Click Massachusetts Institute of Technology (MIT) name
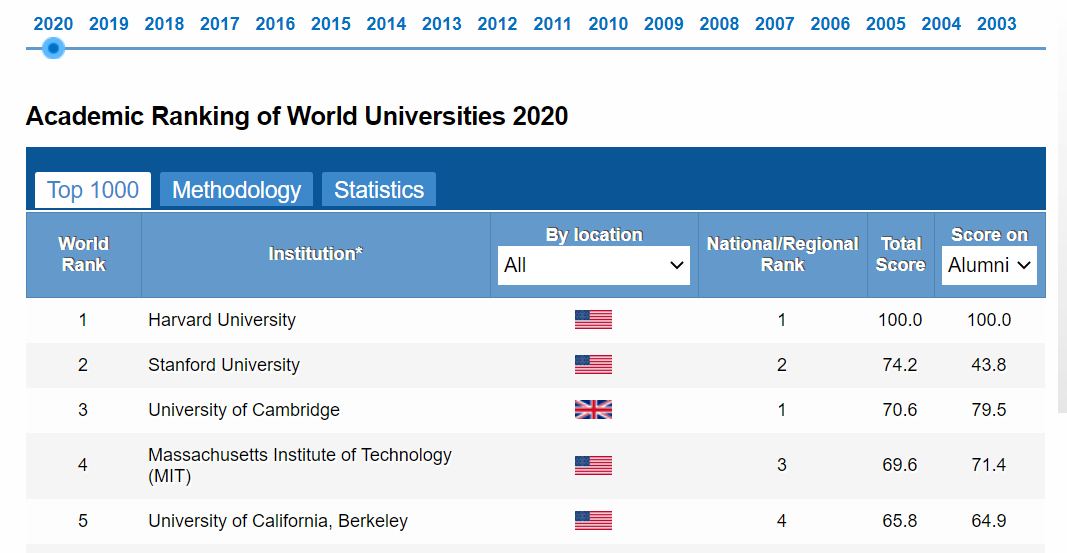The image size is (1067, 553). [x=299, y=465]
